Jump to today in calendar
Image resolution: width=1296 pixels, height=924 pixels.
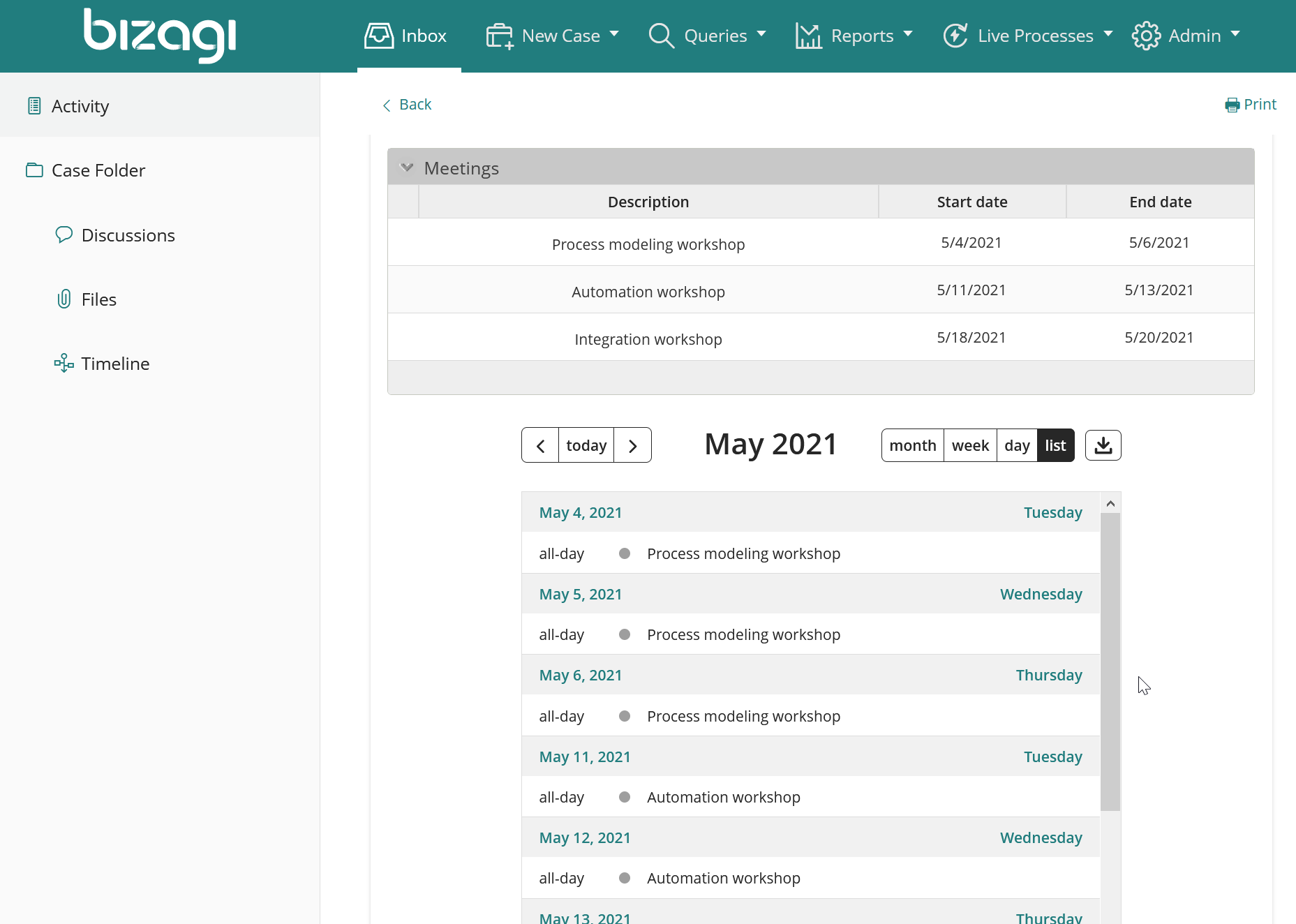click(x=586, y=445)
